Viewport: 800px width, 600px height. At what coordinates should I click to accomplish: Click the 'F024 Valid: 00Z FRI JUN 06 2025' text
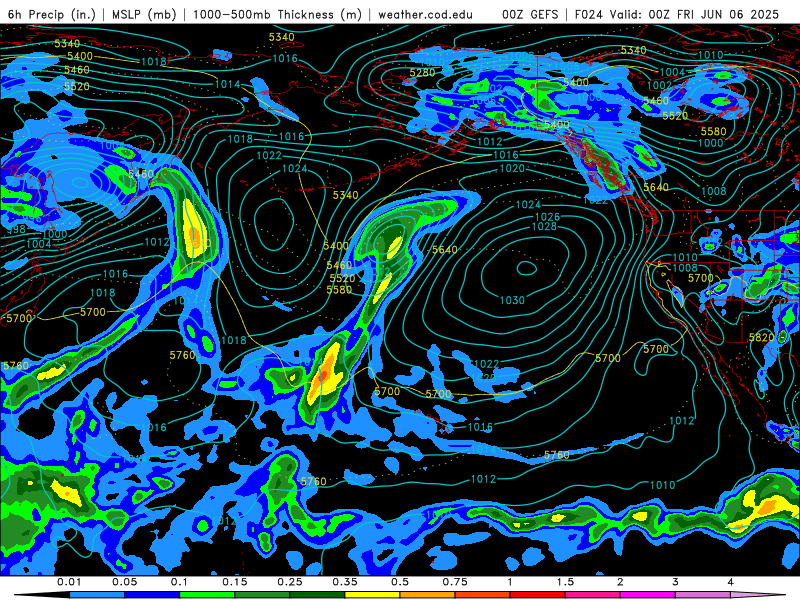point(677,14)
